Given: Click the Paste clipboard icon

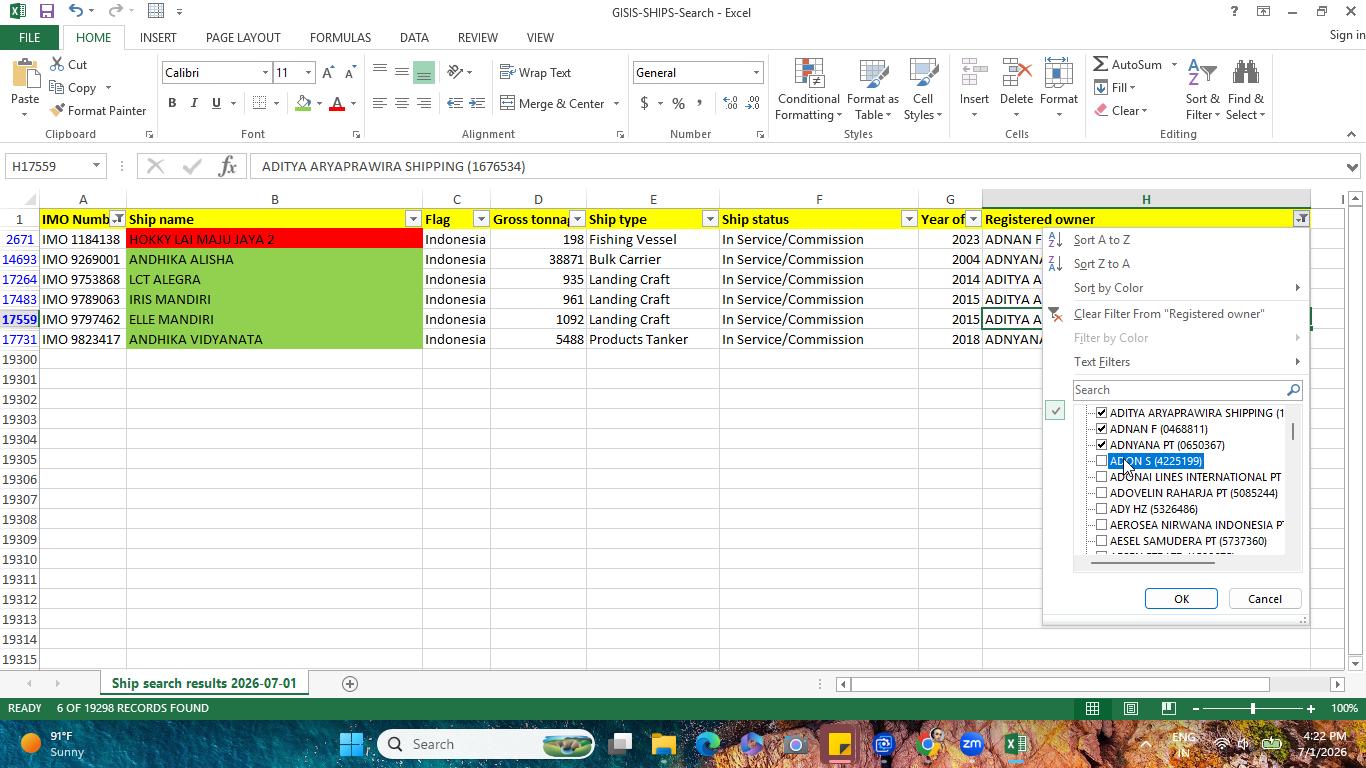Looking at the screenshot, I should tap(25, 74).
